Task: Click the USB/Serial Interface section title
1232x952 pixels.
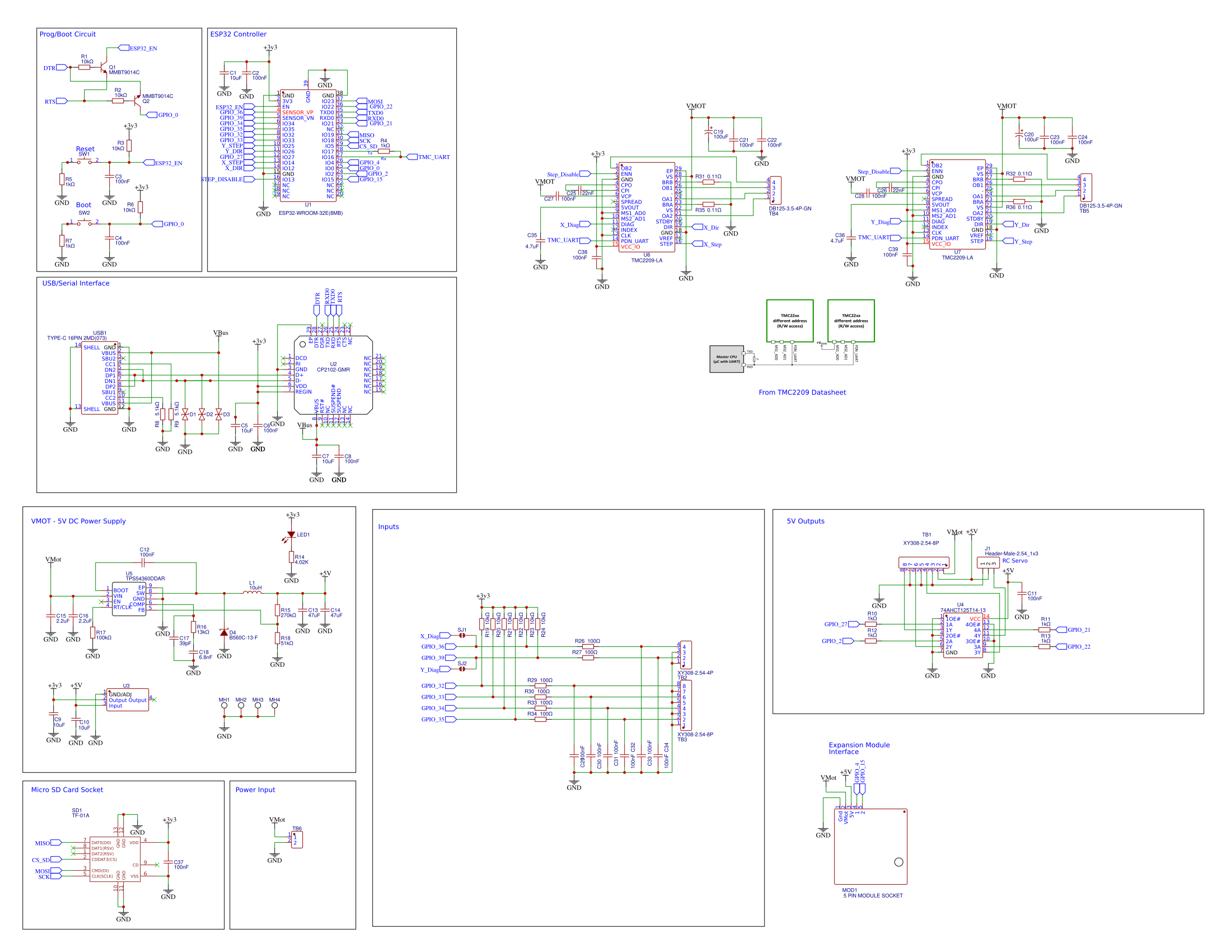Action: point(76,283)
